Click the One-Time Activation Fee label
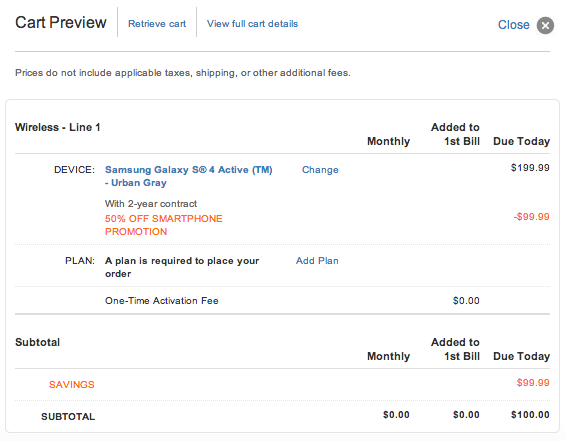 coord(161,300)
